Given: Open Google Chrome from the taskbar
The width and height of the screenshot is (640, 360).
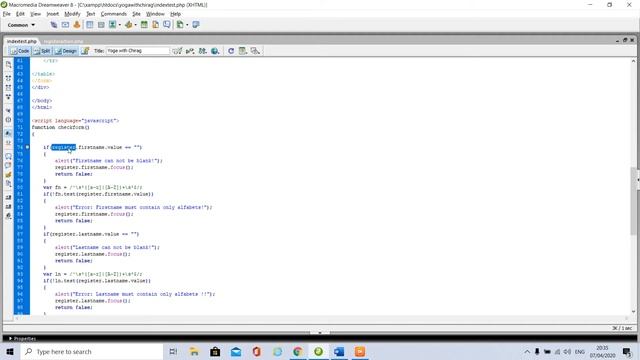Looking at the screenshot, I should click(x=298, y=351).
